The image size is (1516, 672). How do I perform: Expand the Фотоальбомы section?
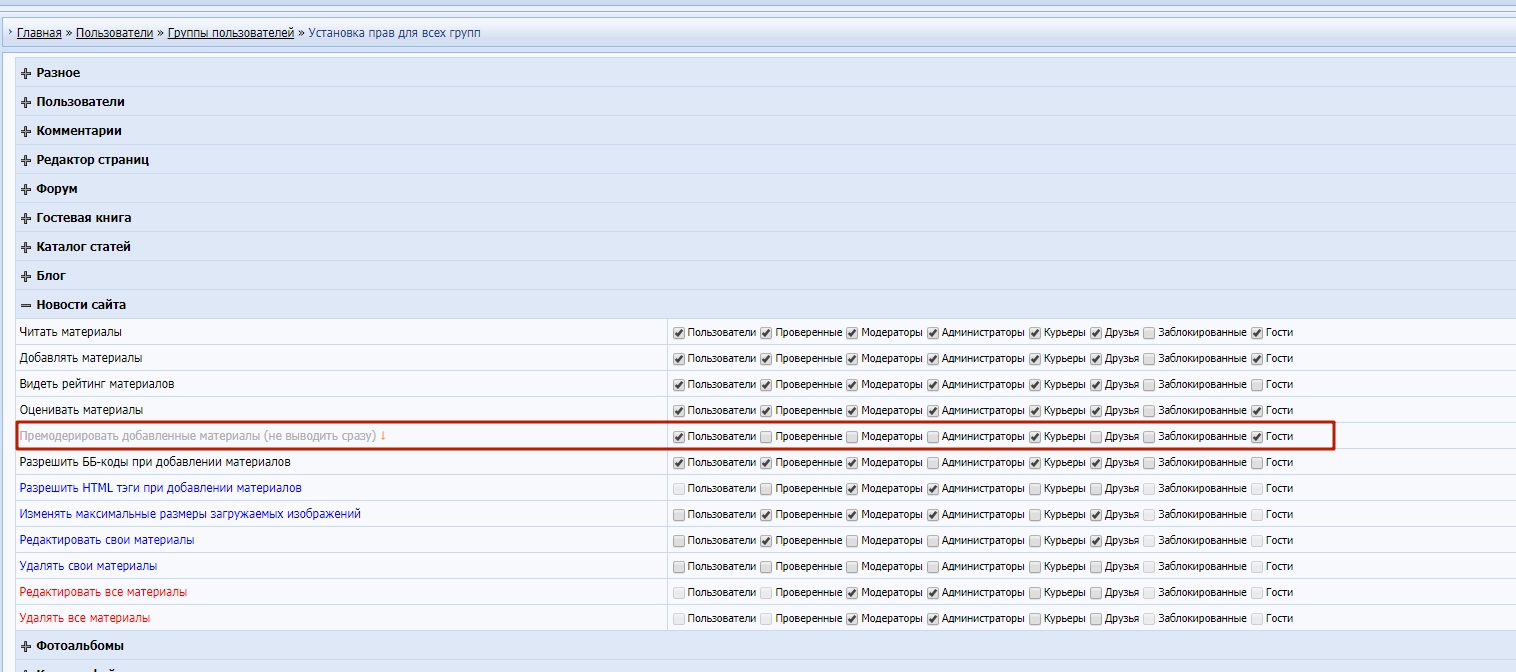coord(26,646)
